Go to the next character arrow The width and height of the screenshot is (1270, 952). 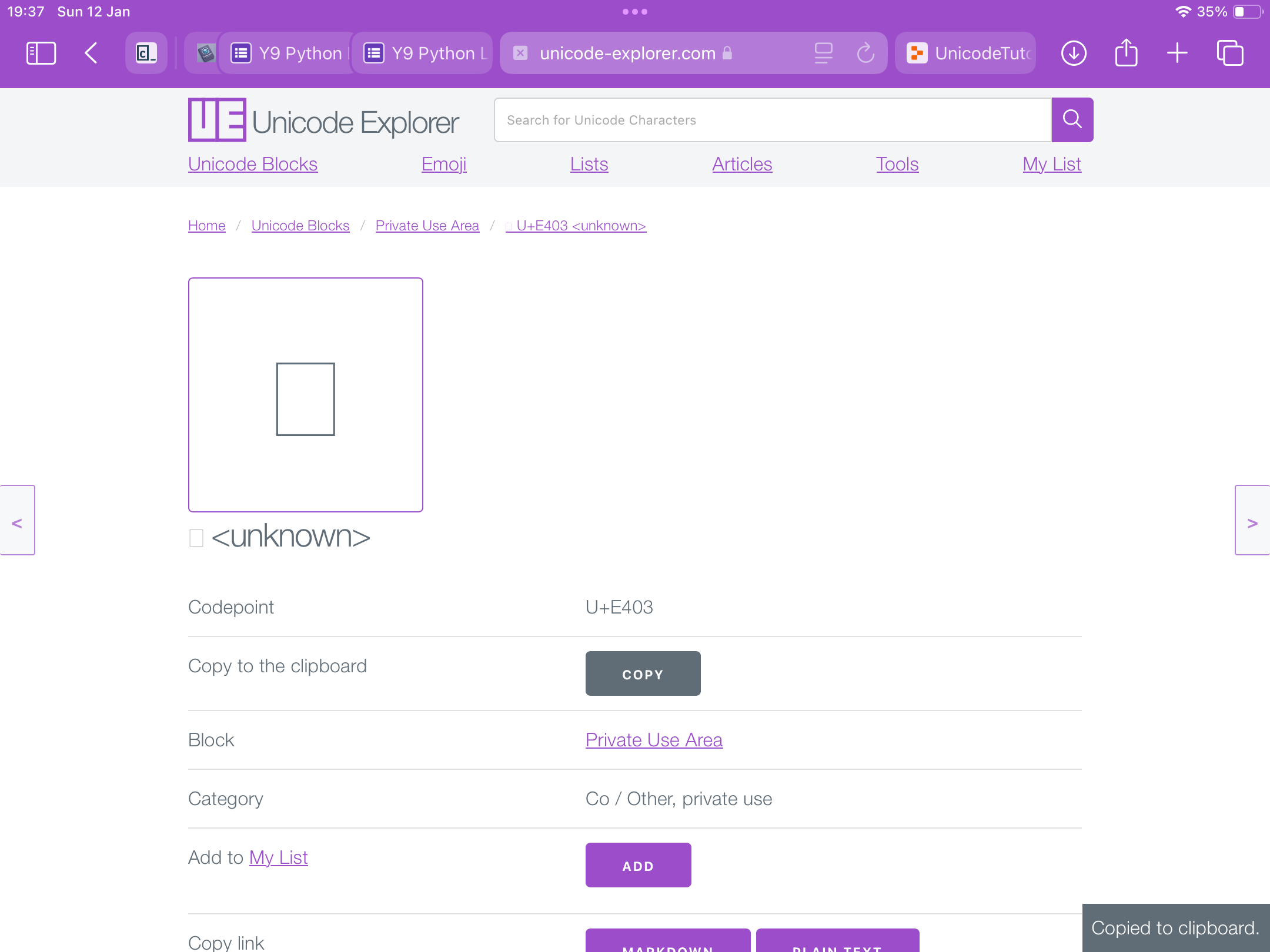tap(1252, 521)
